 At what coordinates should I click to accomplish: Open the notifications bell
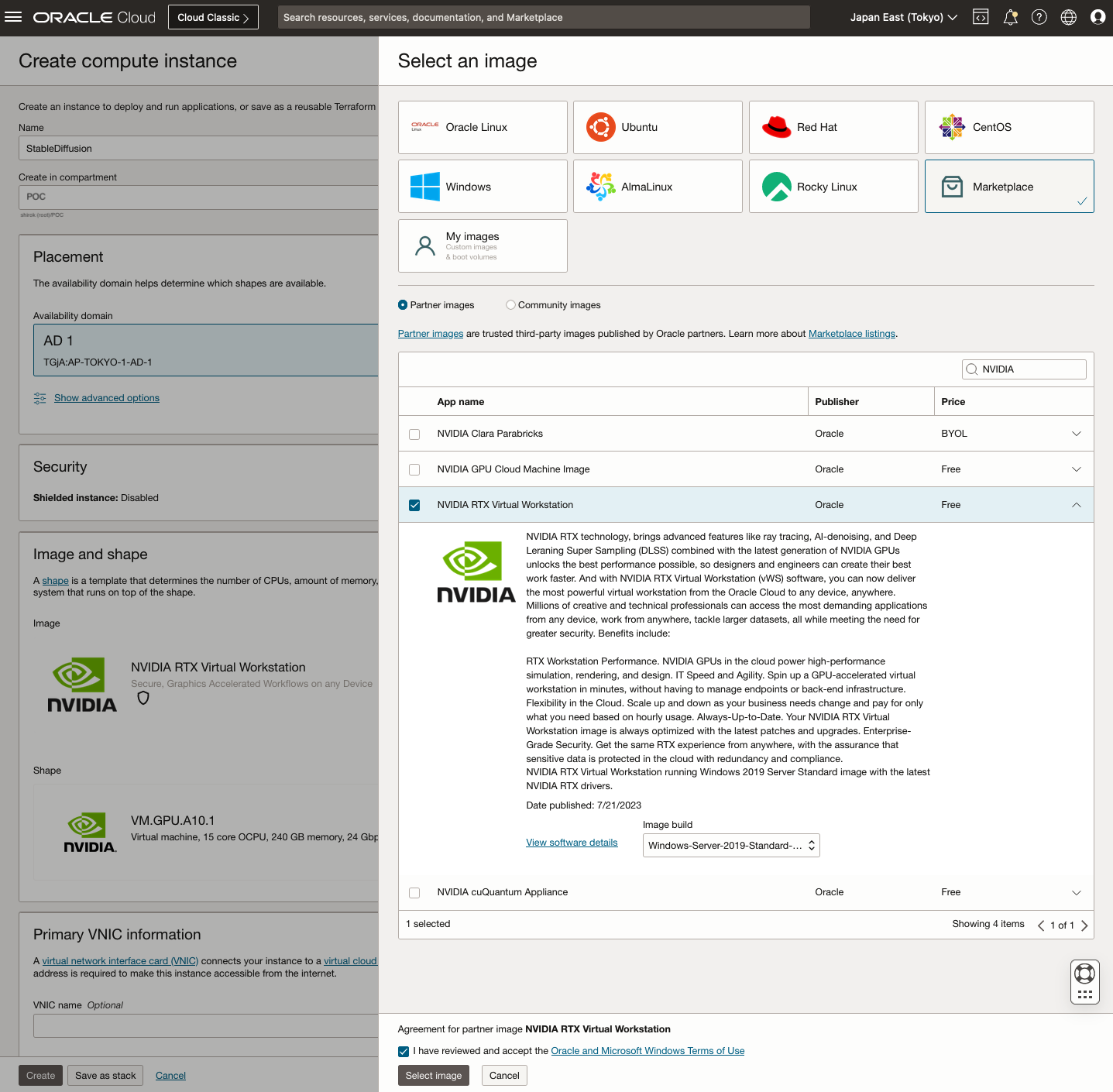[x=1010, y=16]
